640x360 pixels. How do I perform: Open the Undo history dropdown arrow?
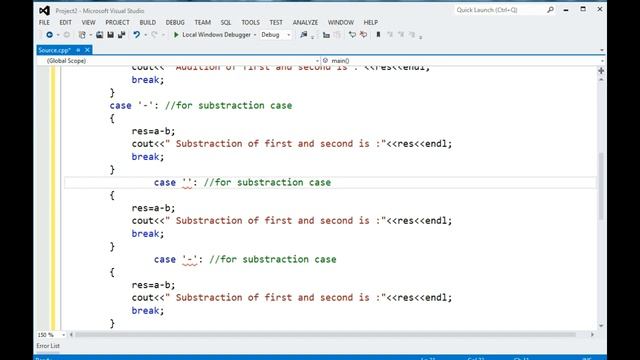click(x=145, y=35)
